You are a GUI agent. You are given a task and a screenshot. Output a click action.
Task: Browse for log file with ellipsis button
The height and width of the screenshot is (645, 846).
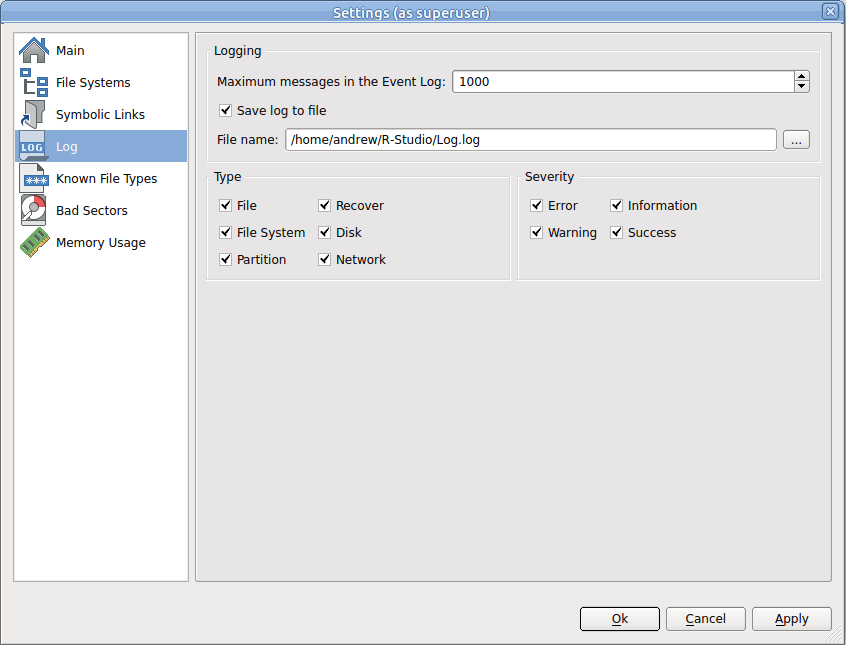pos(796,141)
